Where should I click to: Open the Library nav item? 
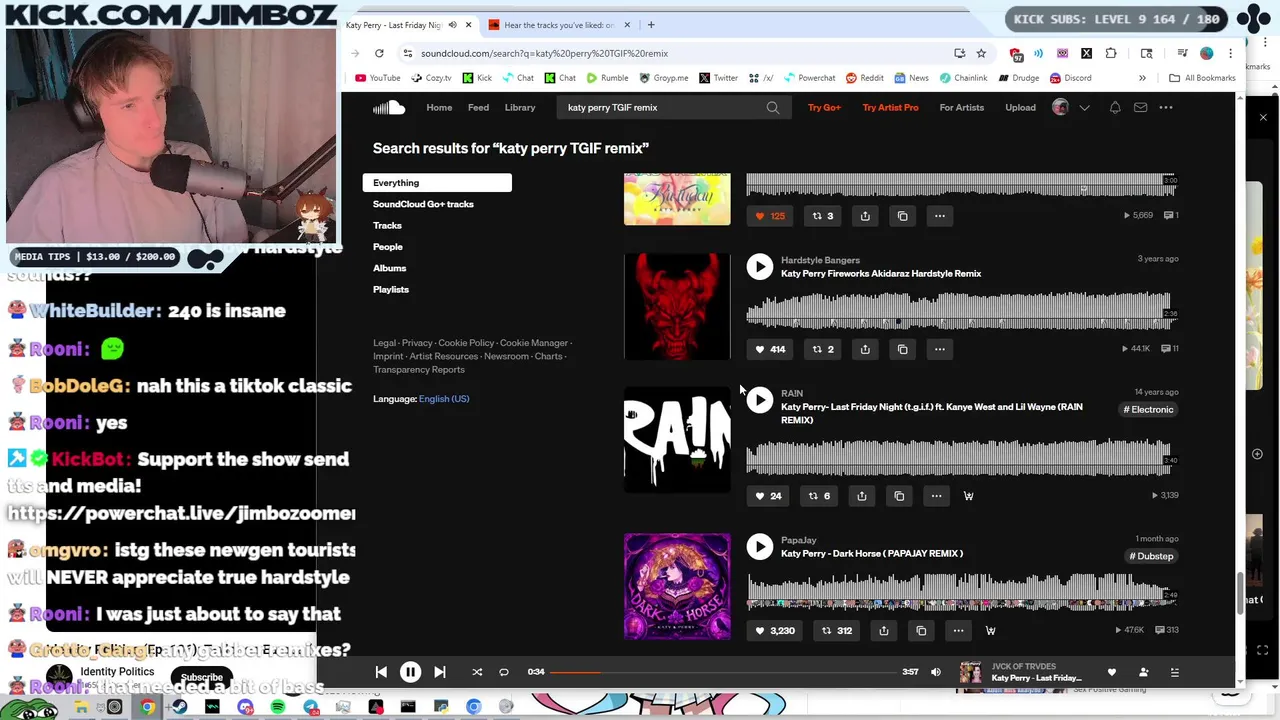click(x=520, y=107)
